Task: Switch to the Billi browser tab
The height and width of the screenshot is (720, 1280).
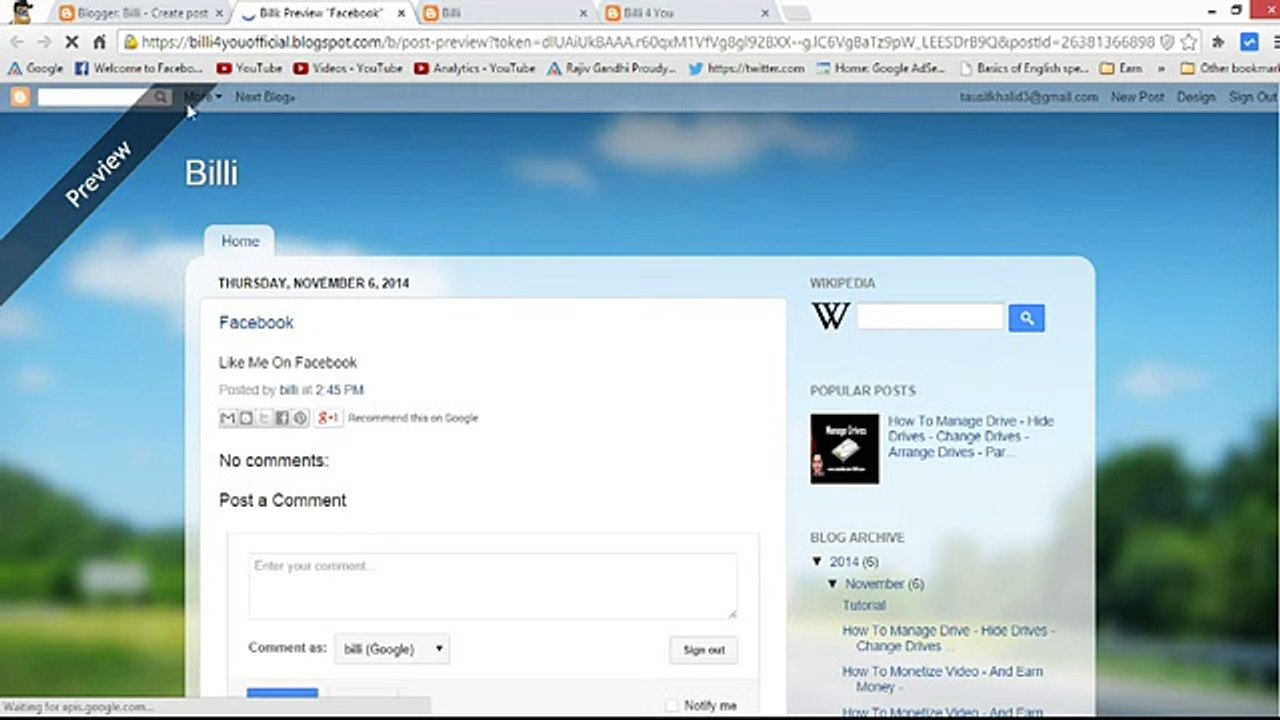Action: [x=506, y=13]
